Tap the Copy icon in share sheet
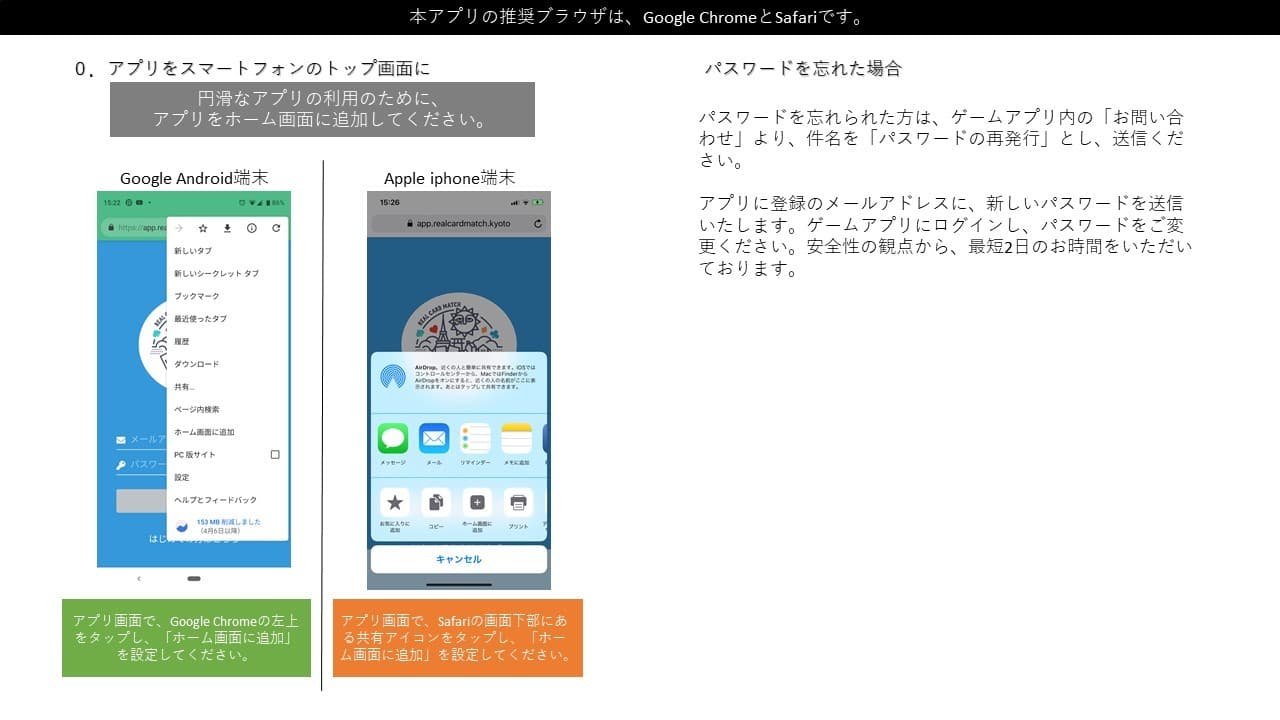The image size is (1280, 720). [435, 502]
